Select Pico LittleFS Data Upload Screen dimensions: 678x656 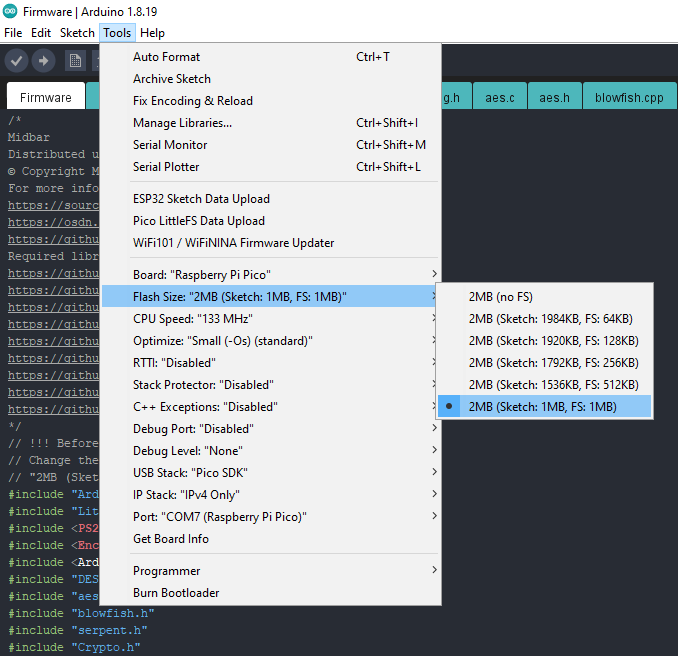(271, 221)
